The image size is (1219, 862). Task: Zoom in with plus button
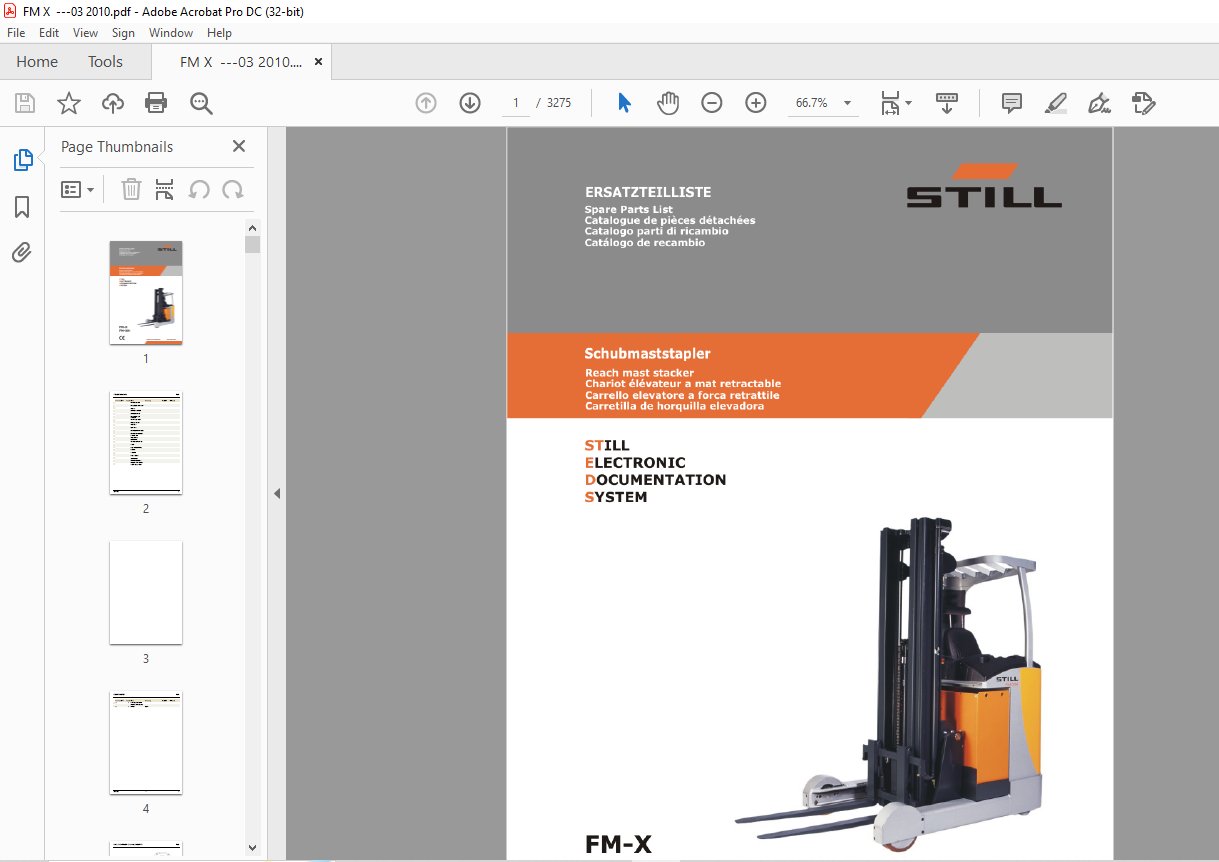tap(756, 103)
